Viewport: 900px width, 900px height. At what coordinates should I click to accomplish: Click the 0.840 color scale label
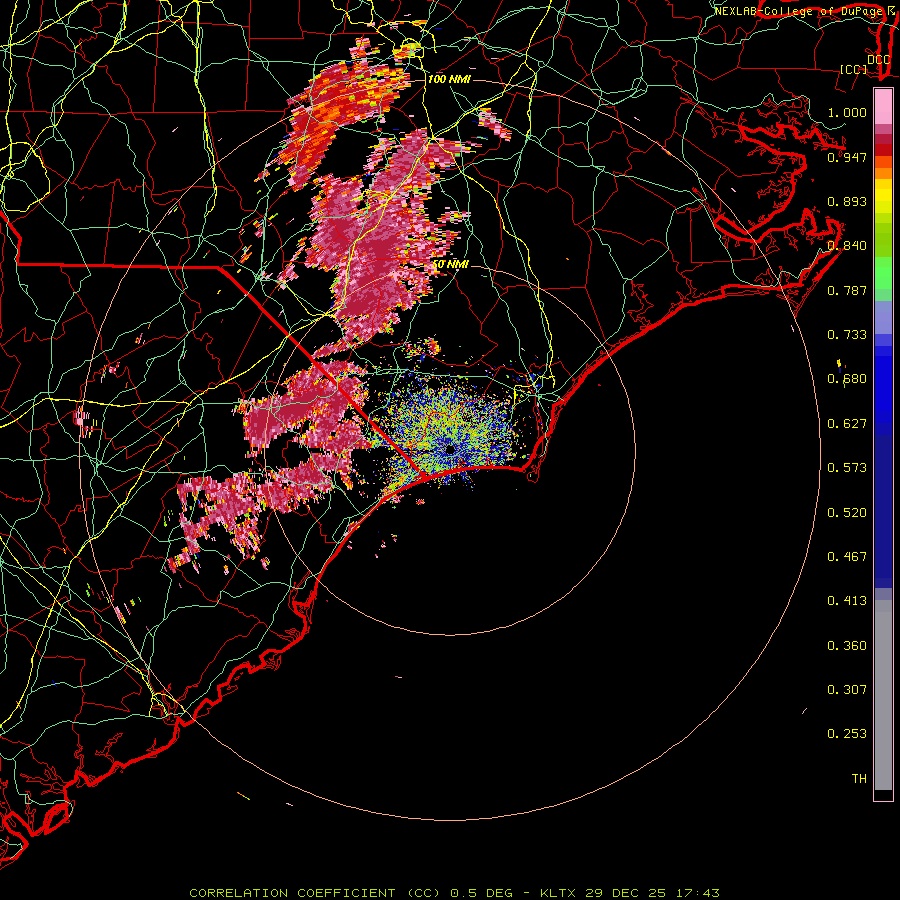[847, 246]
